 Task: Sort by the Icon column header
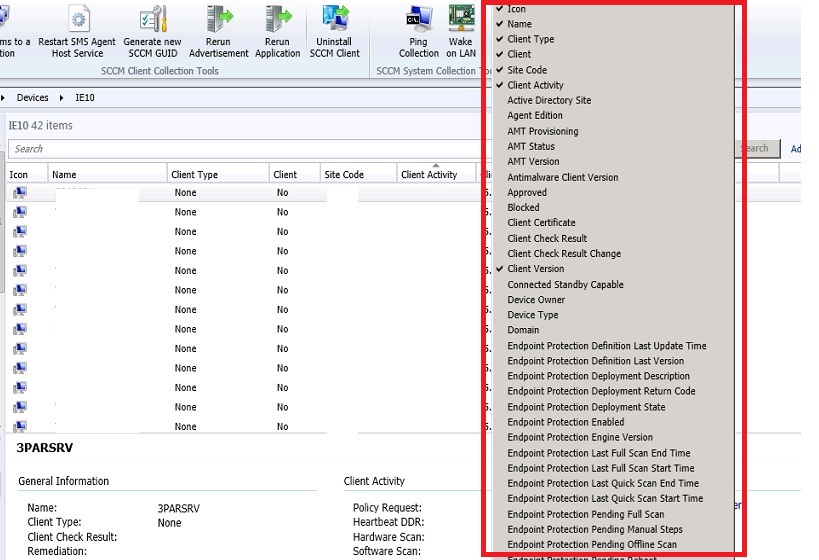pos(27,174)
